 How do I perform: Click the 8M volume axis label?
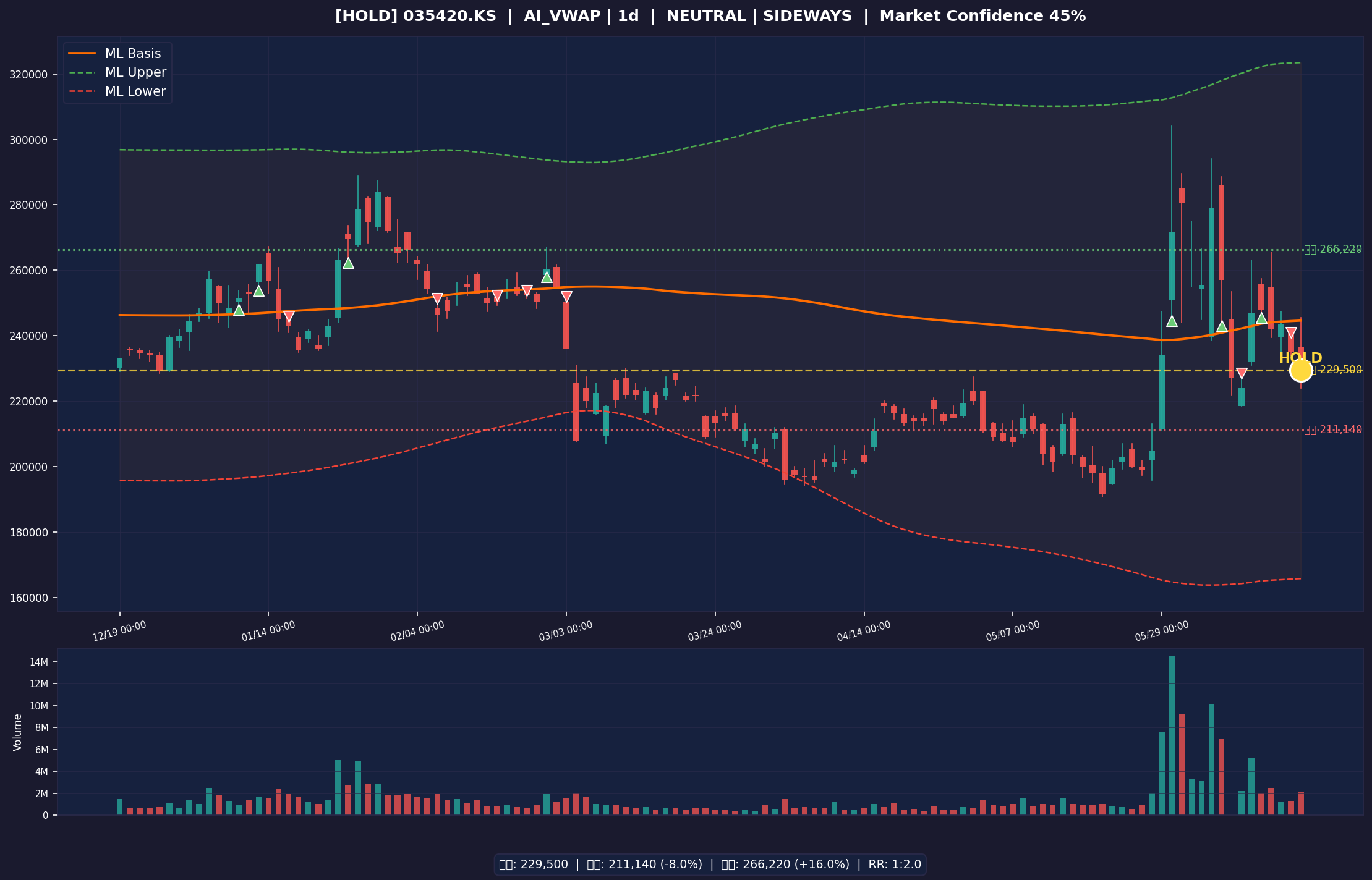41,728
